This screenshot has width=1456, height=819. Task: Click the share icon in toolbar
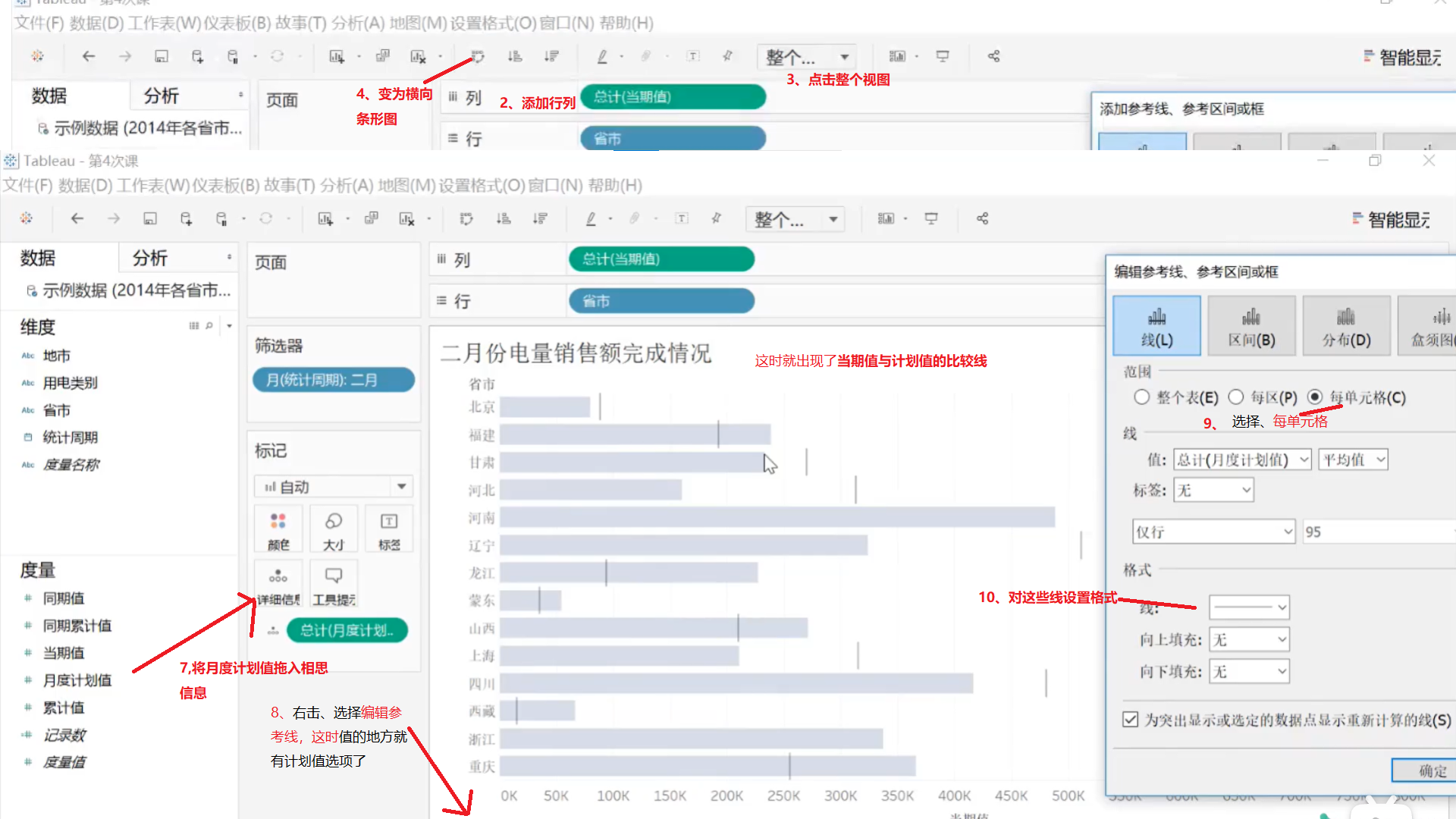pyautogui.click(x=982, y=218)
